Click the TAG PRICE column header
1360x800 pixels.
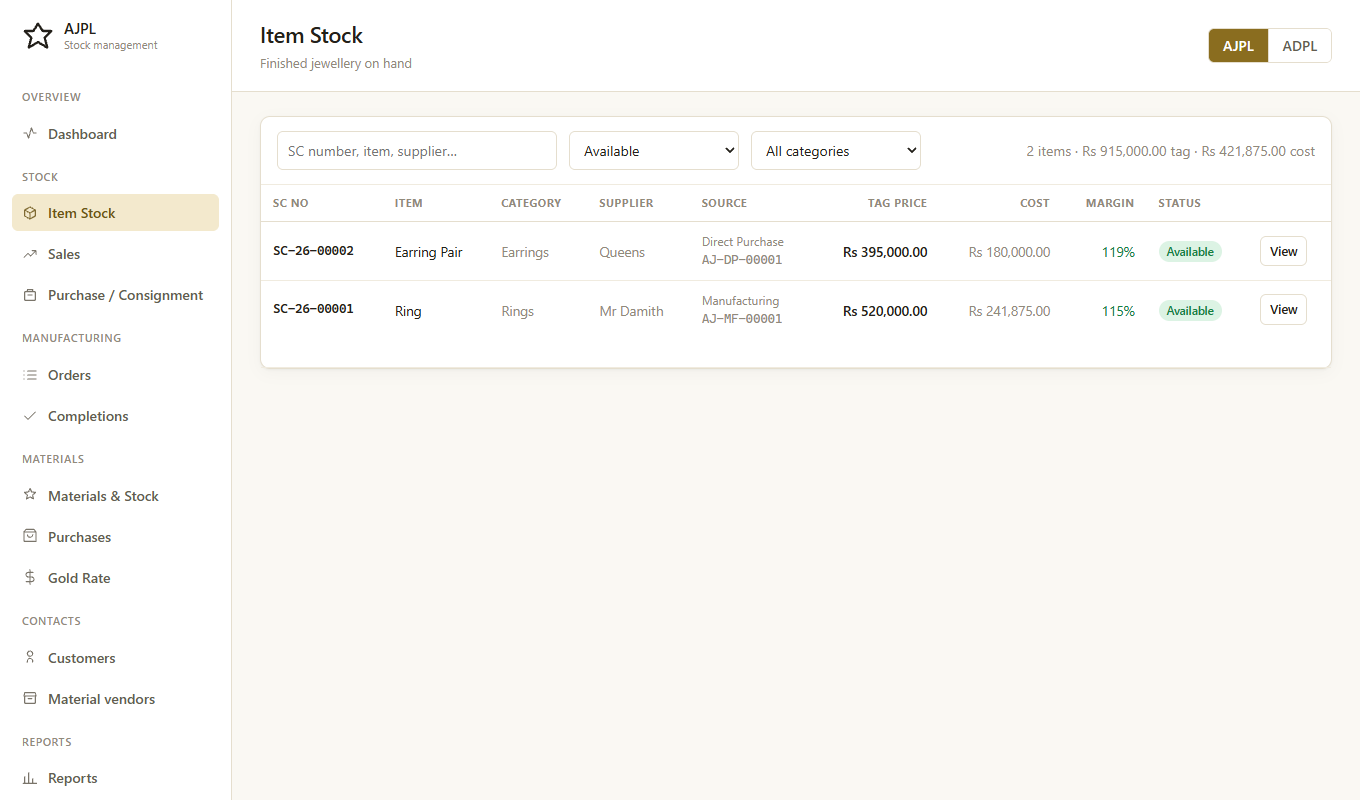click(x=897, y=203)
